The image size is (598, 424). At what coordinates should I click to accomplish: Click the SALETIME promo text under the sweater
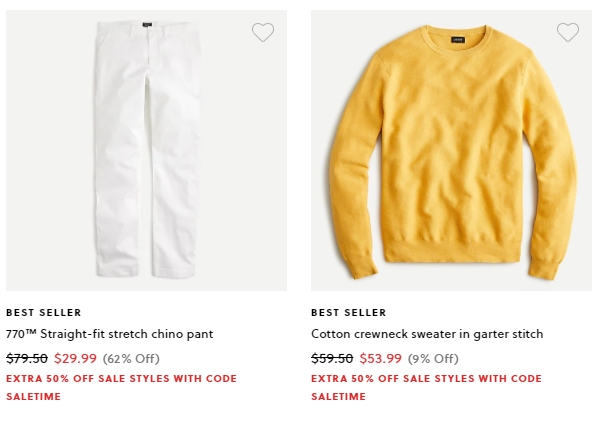339,397
